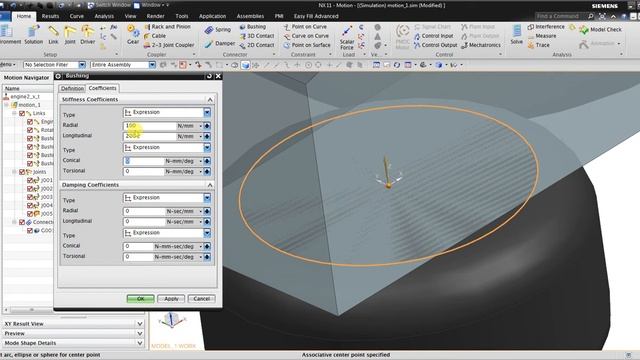Open the Trace analysis tool
The width and height of the screenshot is (640, 360).
click(538, 45)
